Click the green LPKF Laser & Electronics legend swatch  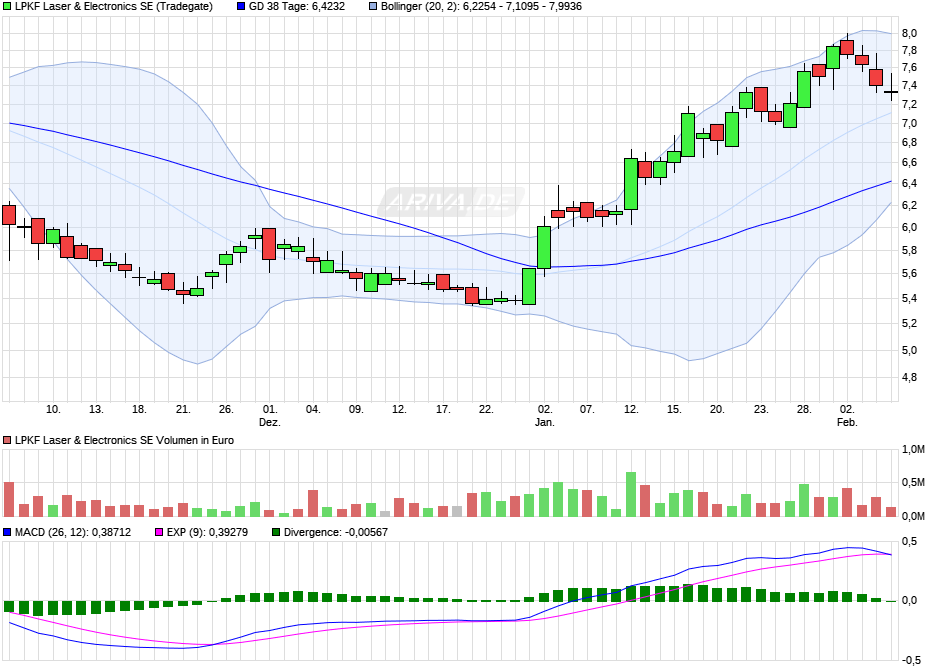pyautogui.click(x=7, y=7)
